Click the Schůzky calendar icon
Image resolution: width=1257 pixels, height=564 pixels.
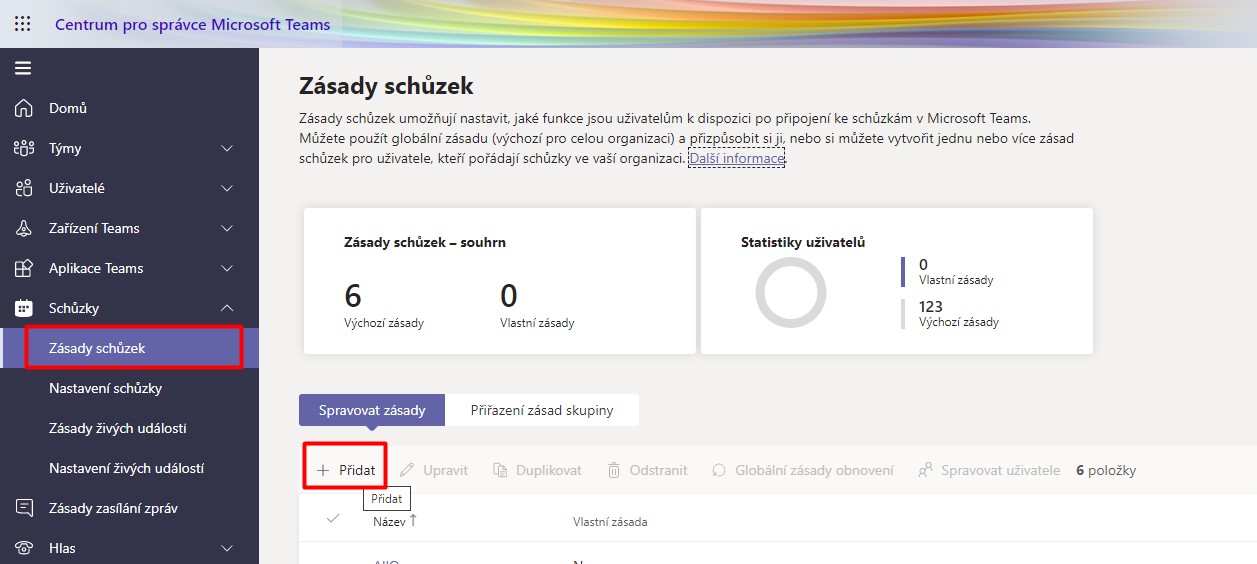pyautogui.click(x=24, y=308)
